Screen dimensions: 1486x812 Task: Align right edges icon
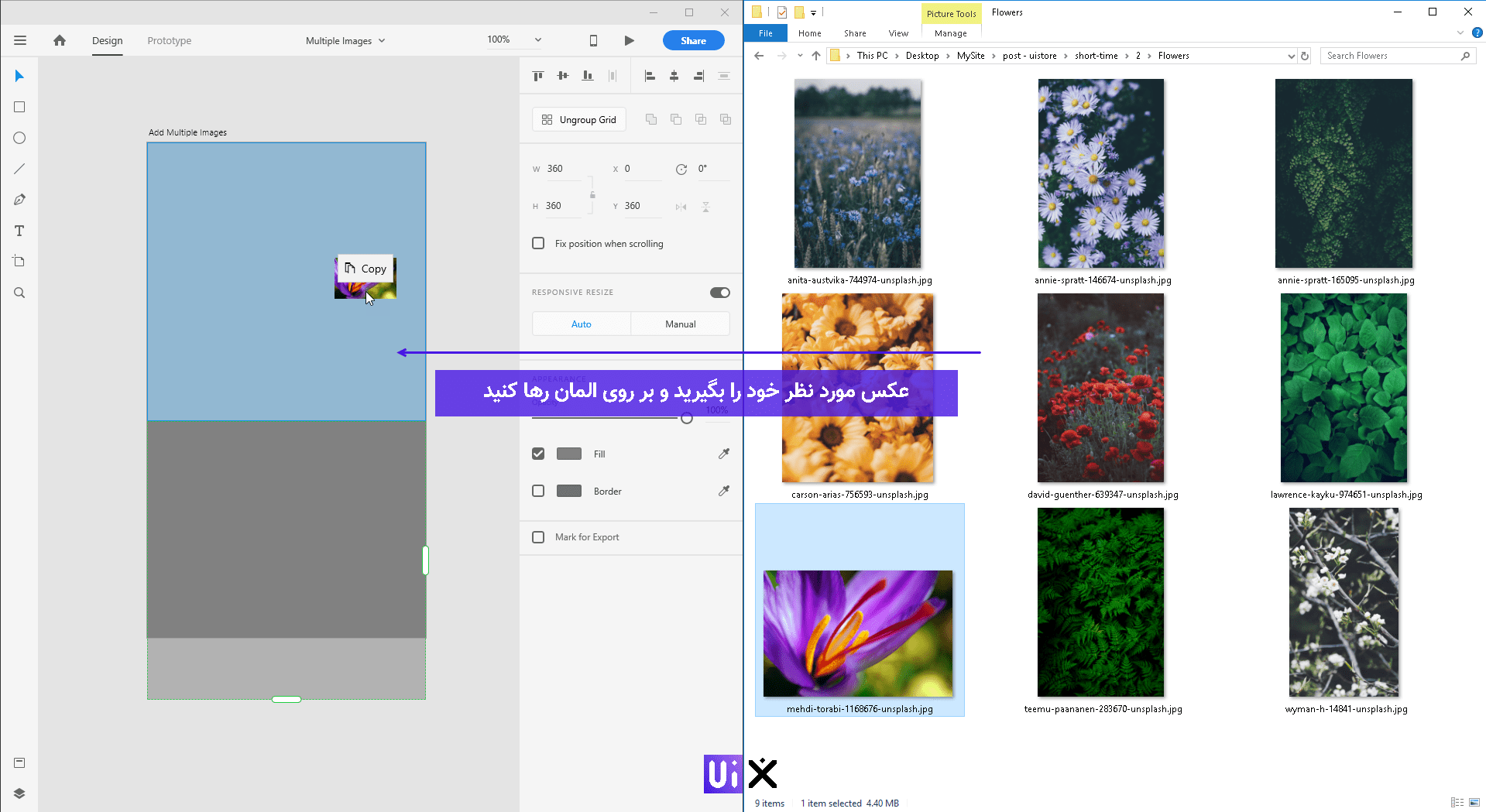(x=699, y=76)
